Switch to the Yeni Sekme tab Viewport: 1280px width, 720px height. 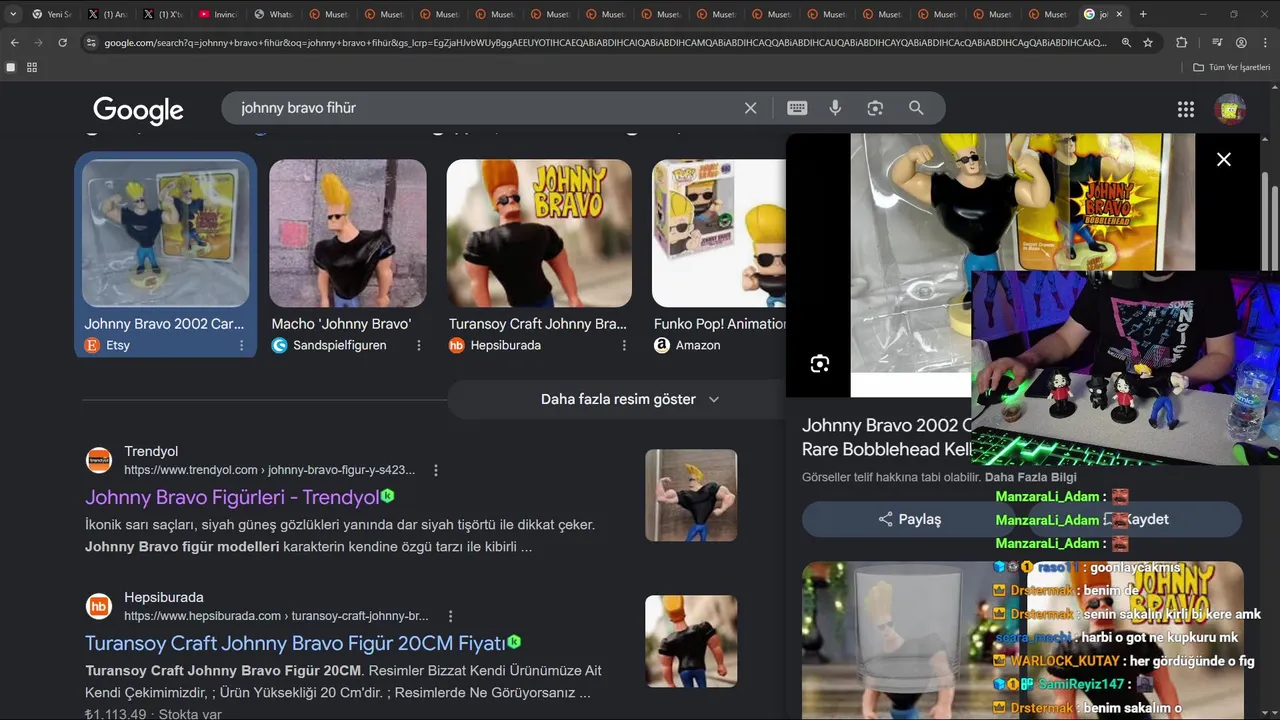(50, 14)
